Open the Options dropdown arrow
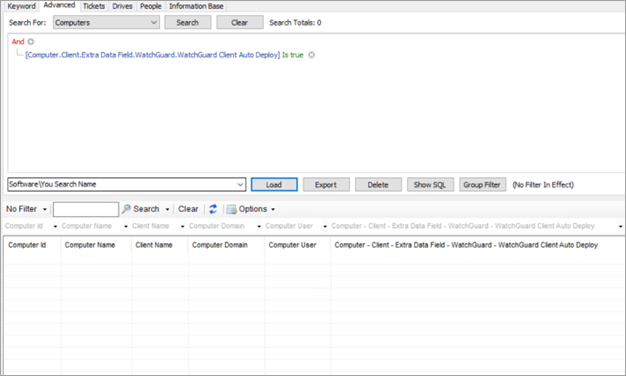The image size is (626, 376). (x=273, y=209)
